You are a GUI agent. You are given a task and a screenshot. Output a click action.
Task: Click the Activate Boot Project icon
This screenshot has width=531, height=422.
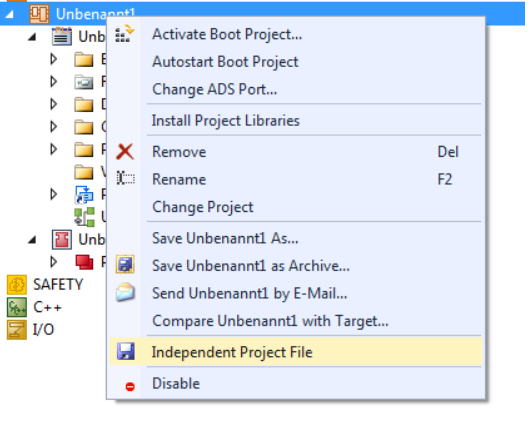click(125, 34)
